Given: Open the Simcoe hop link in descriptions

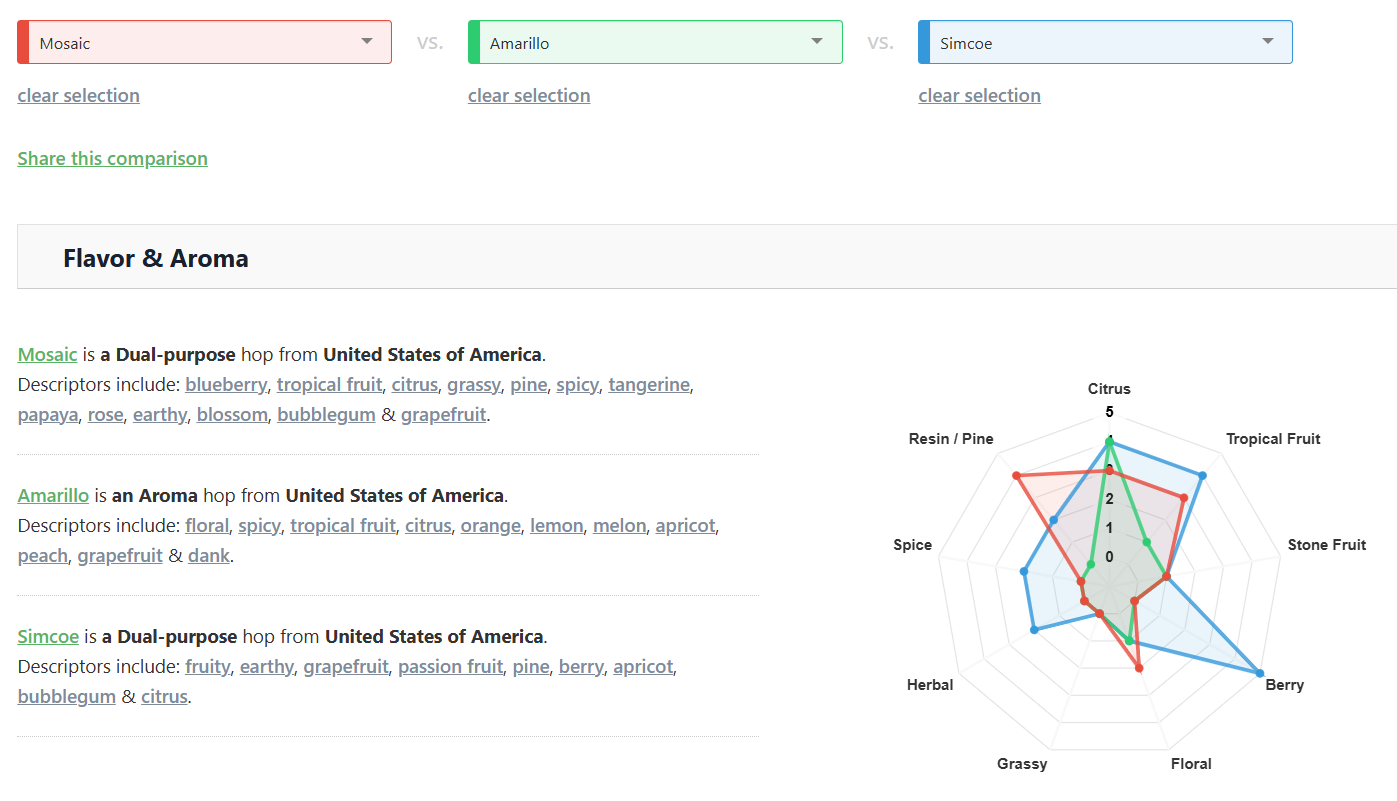Looking at the screenshot, I should pyautogui.click(x=48, y=637).
